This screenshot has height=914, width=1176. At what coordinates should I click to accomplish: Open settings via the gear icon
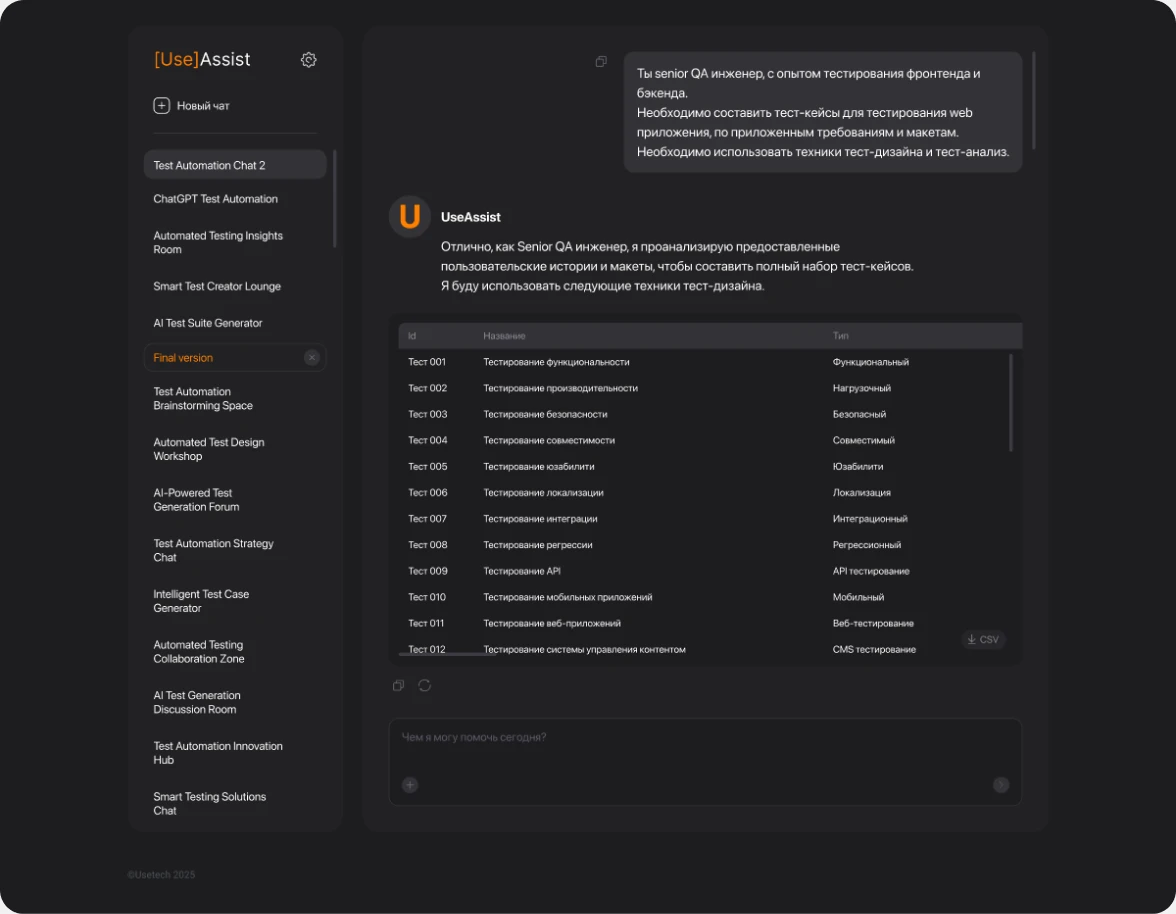tap(308, 60)
